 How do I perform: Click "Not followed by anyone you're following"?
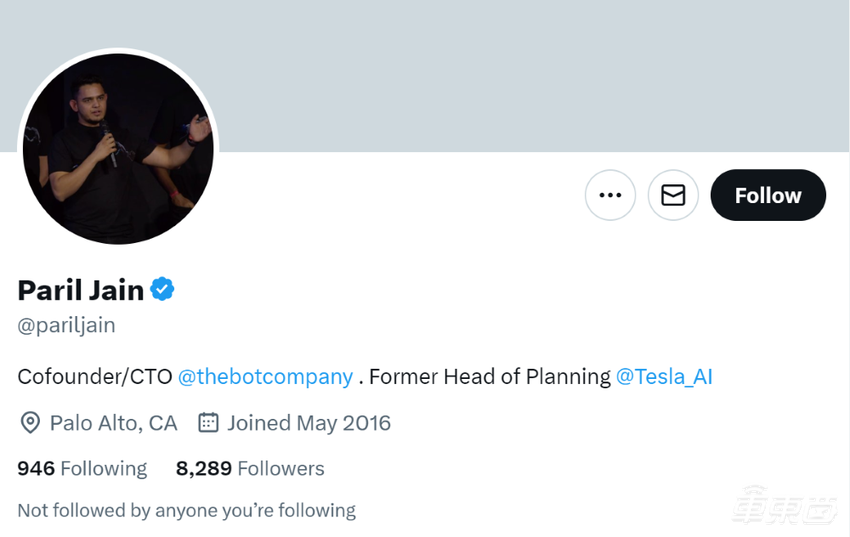tap(186, 510)
